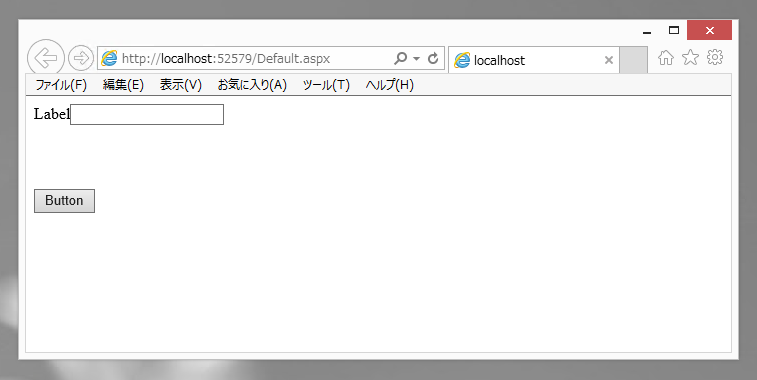Screen dimensions: 757x380
Task: Click the Button on the page
Action: (x=64, y=201)
